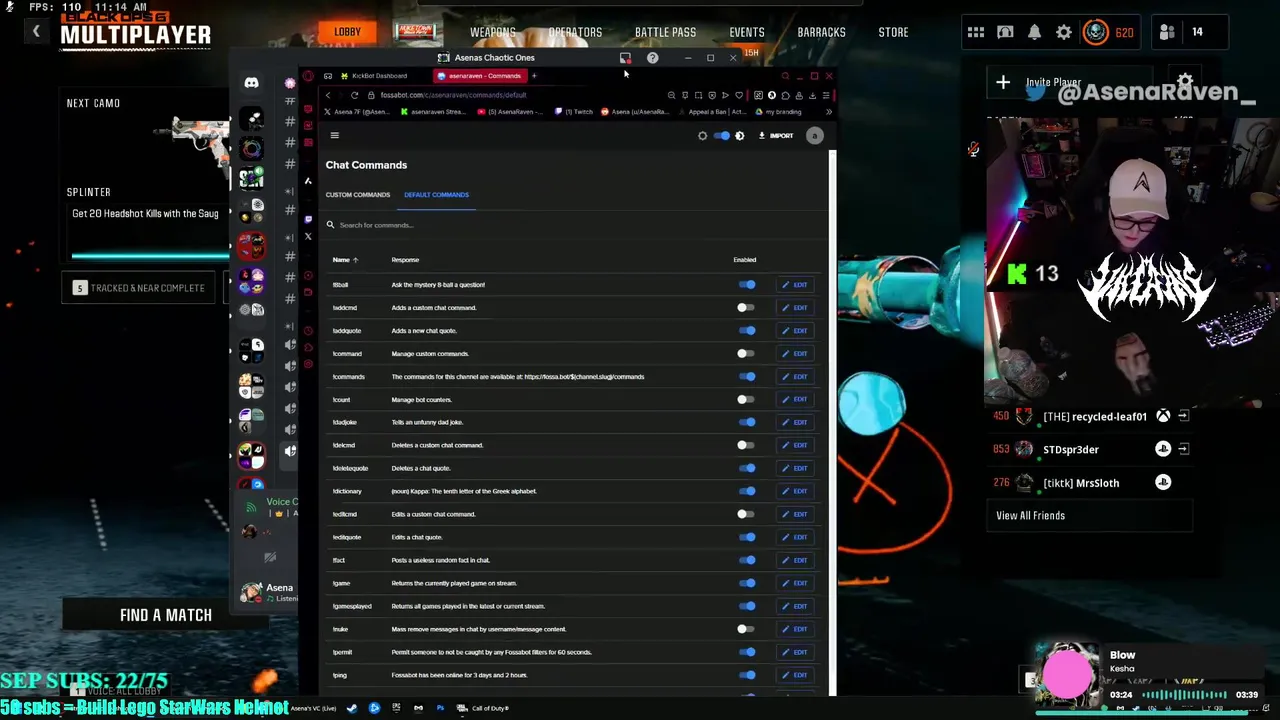
Task: Switch to KickBot Dashboard browser tab
Action: point(378,76)
